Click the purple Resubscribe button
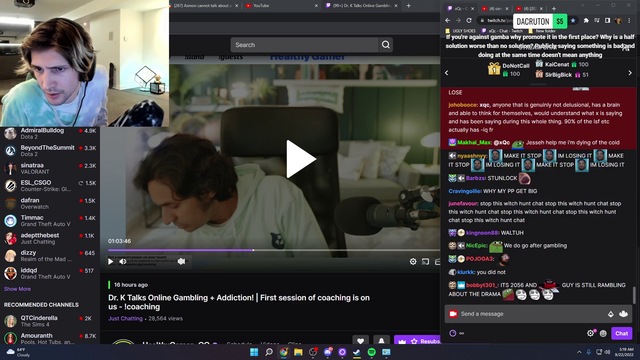The width and height of the screenshot is (640, 360). pyautogui.click(x=417, y=341)
